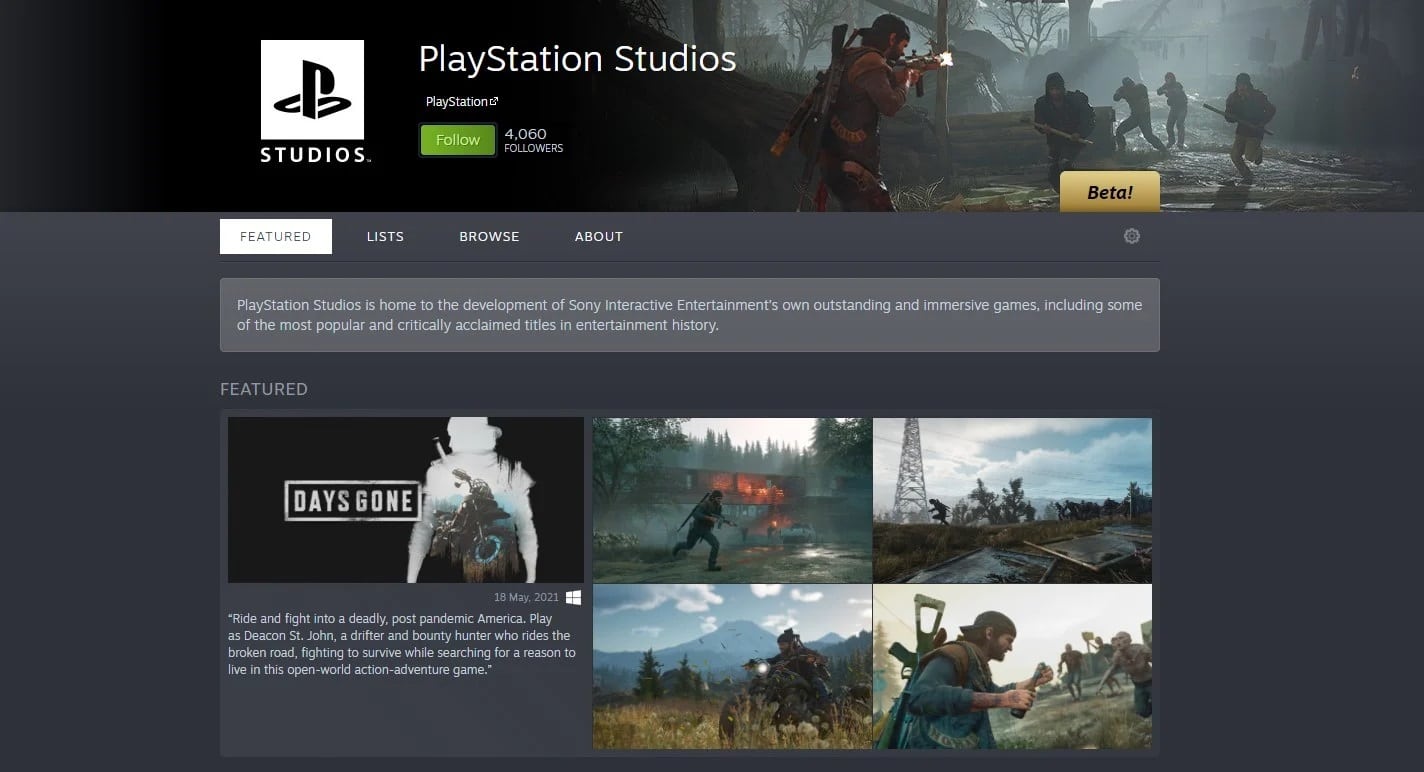Viewport: 1424px width, 772px height.
Task: Open the molotov and zombies screenshot
Action: click(x=1012, y=667)
